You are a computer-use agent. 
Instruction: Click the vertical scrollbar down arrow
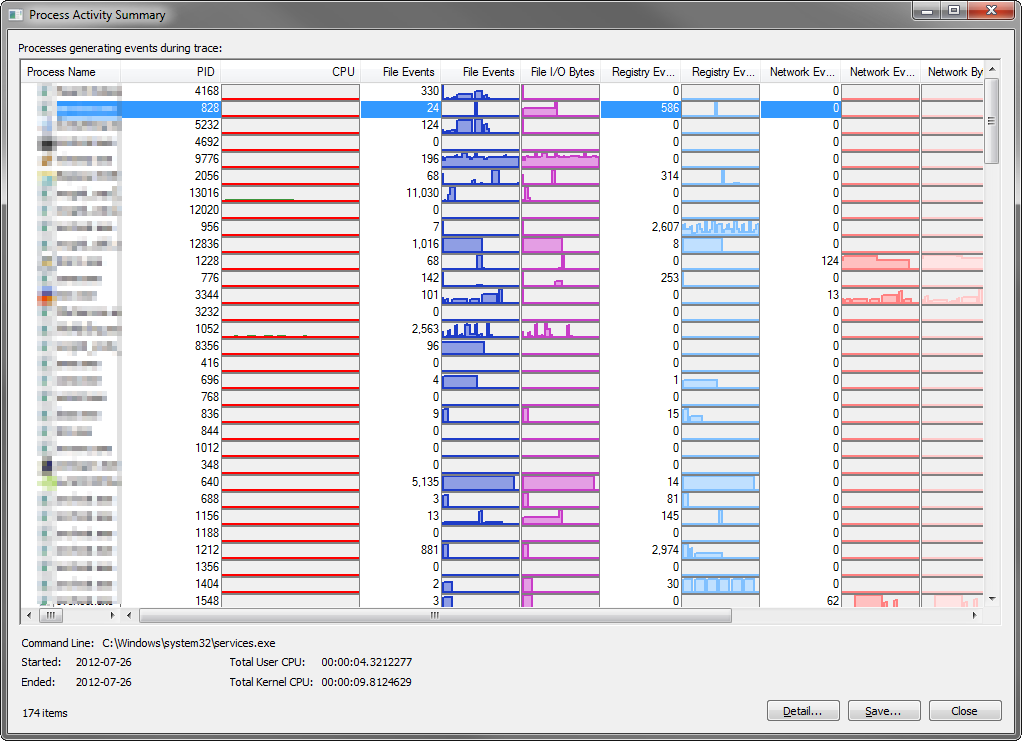[992, 598]
